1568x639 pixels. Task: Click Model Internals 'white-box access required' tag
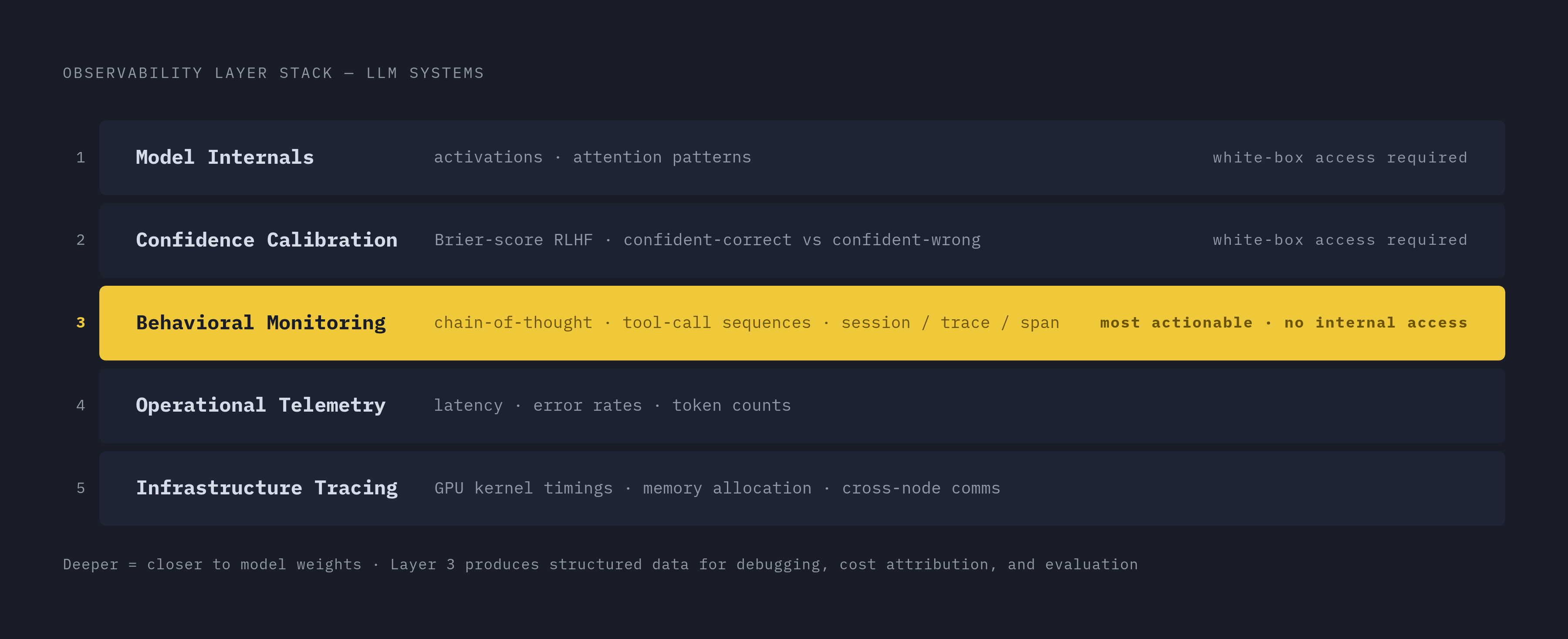tap(1340, 158)
